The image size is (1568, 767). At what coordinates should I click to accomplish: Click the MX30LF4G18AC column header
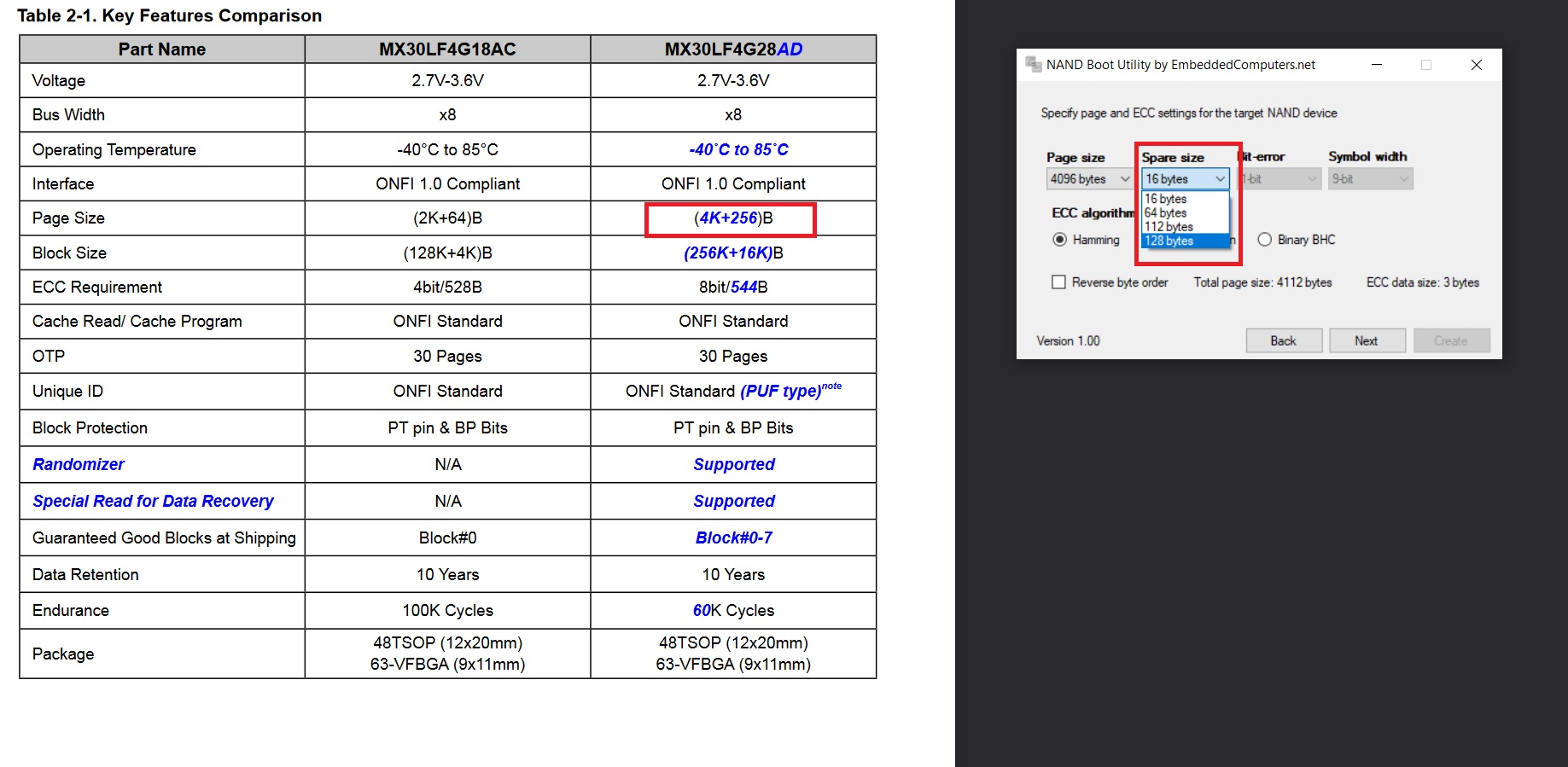tap(447, 49)
